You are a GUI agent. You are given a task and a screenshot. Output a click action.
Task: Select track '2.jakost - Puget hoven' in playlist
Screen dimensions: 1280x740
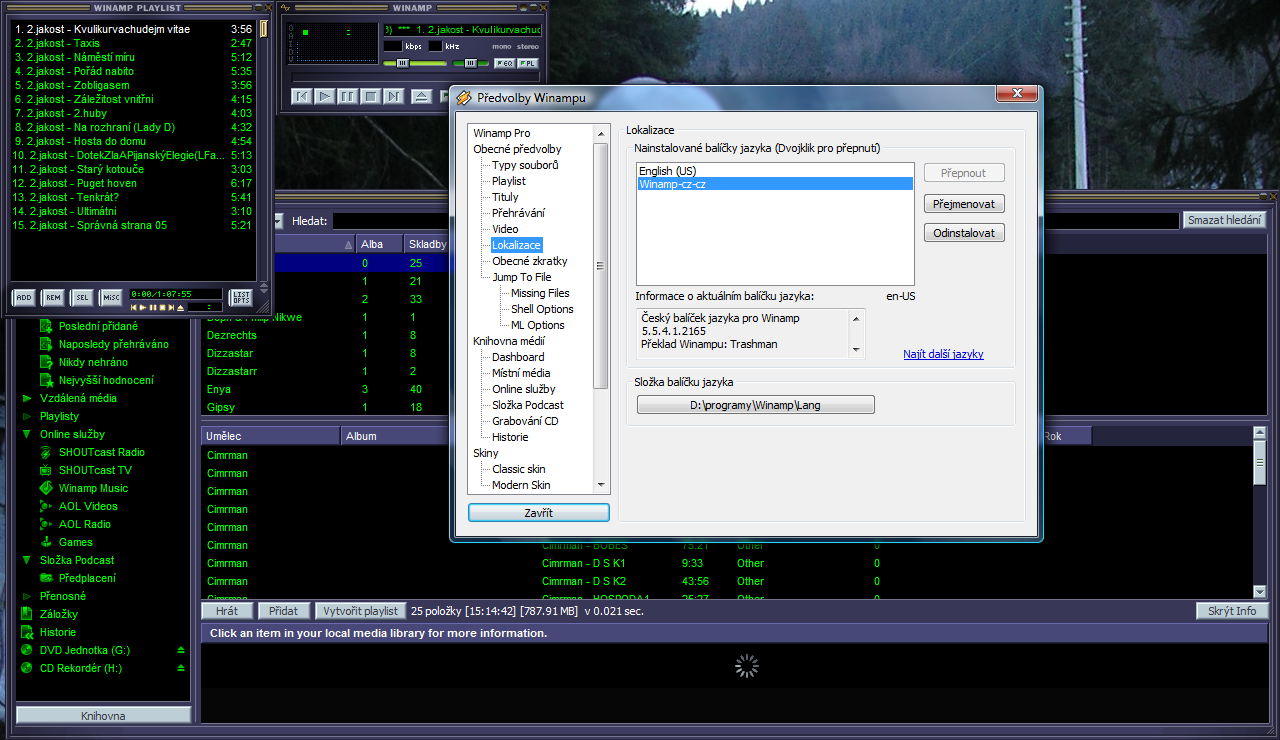pyautogui.click(x=132, y=183)
